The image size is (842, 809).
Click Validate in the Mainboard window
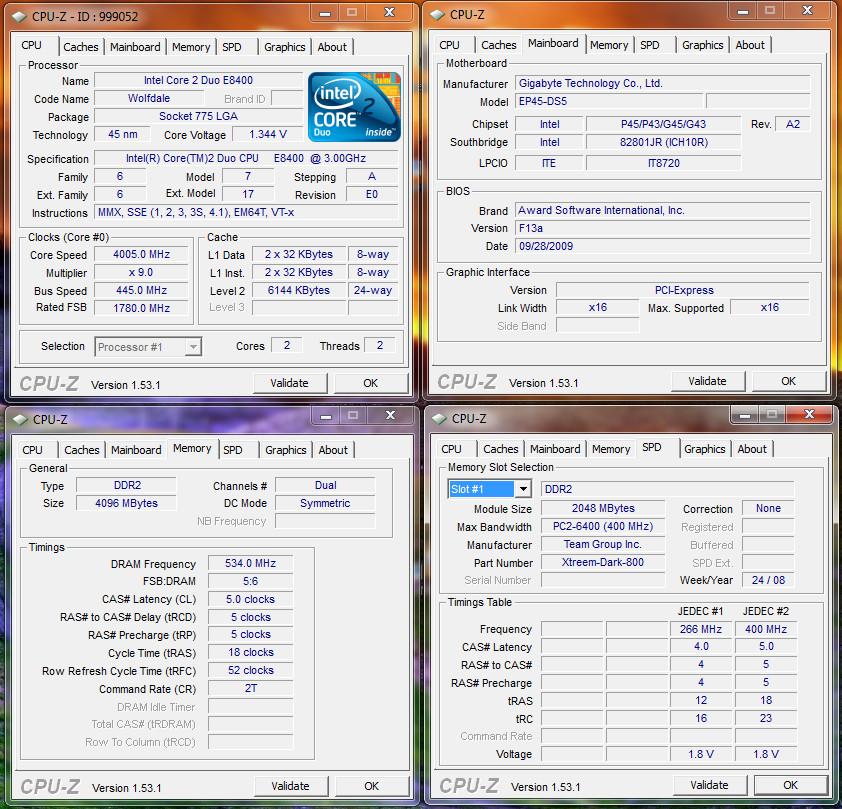[x=707, y=381]
